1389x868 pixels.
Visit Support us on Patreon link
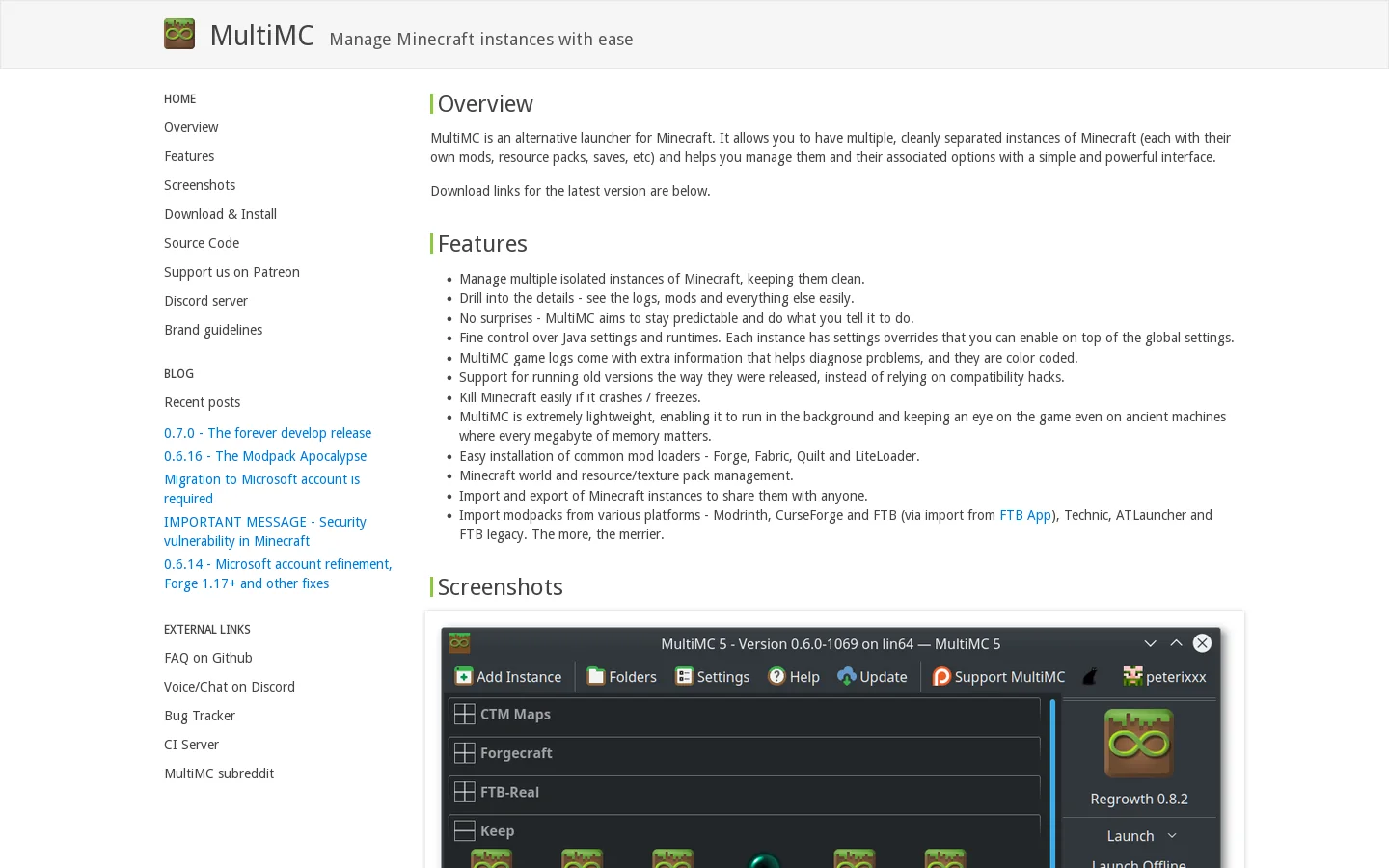231,272
